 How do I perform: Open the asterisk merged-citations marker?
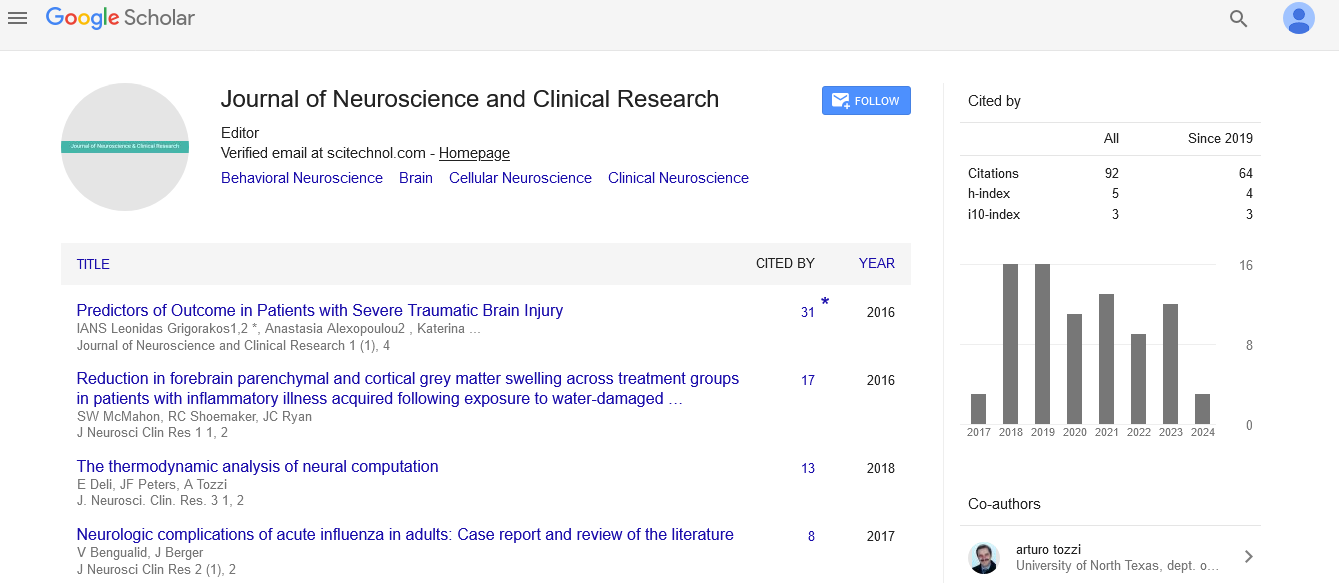click(x=825, y=303)
